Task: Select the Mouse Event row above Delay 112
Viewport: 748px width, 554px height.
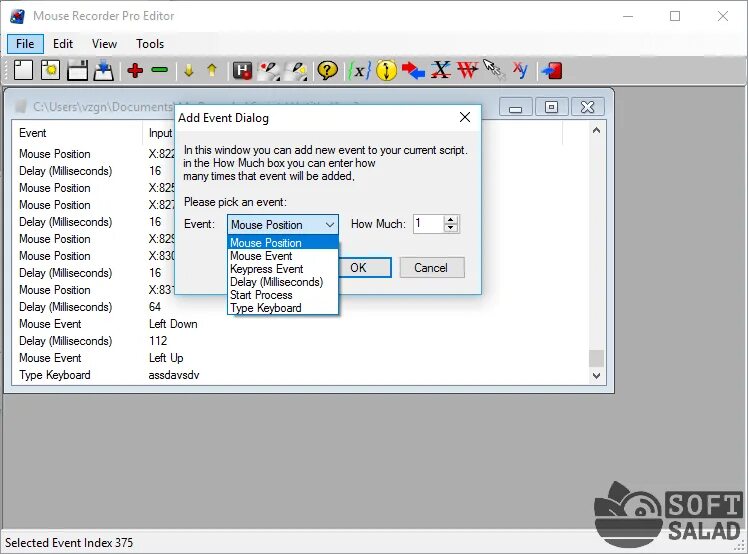Action: tap(301, 324)
